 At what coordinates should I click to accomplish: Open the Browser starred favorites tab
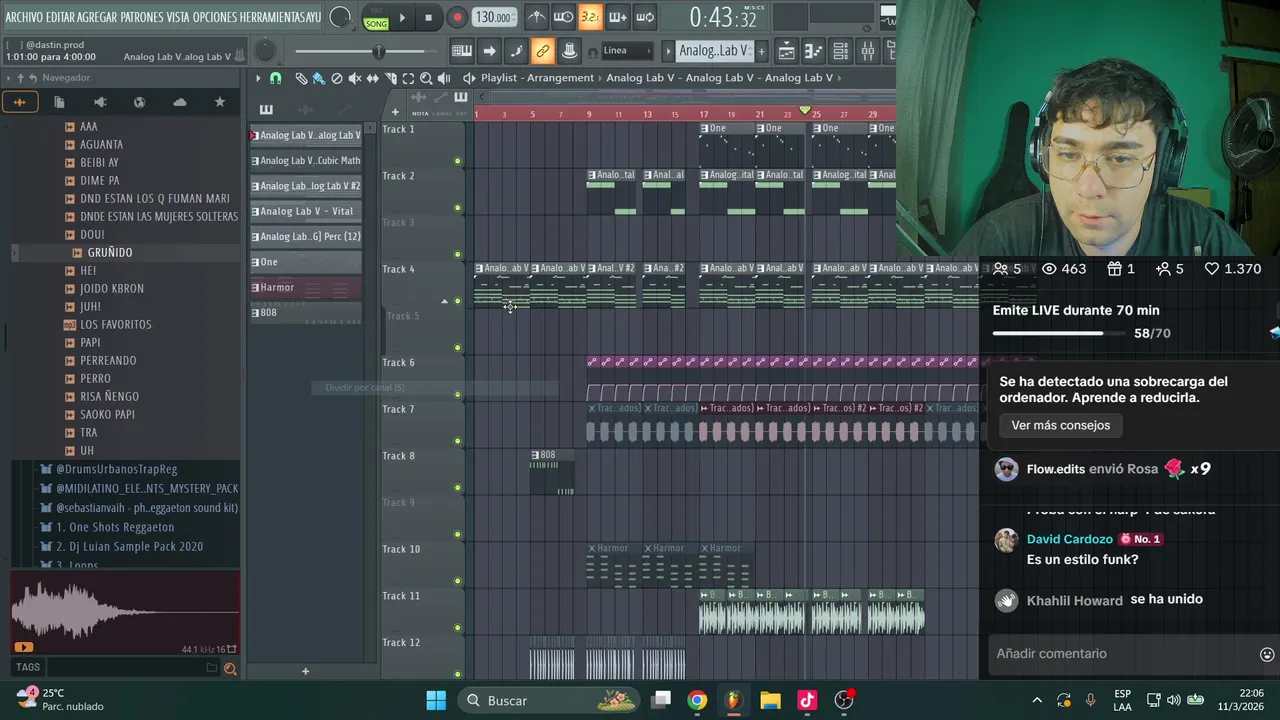(x=220, y=102)
